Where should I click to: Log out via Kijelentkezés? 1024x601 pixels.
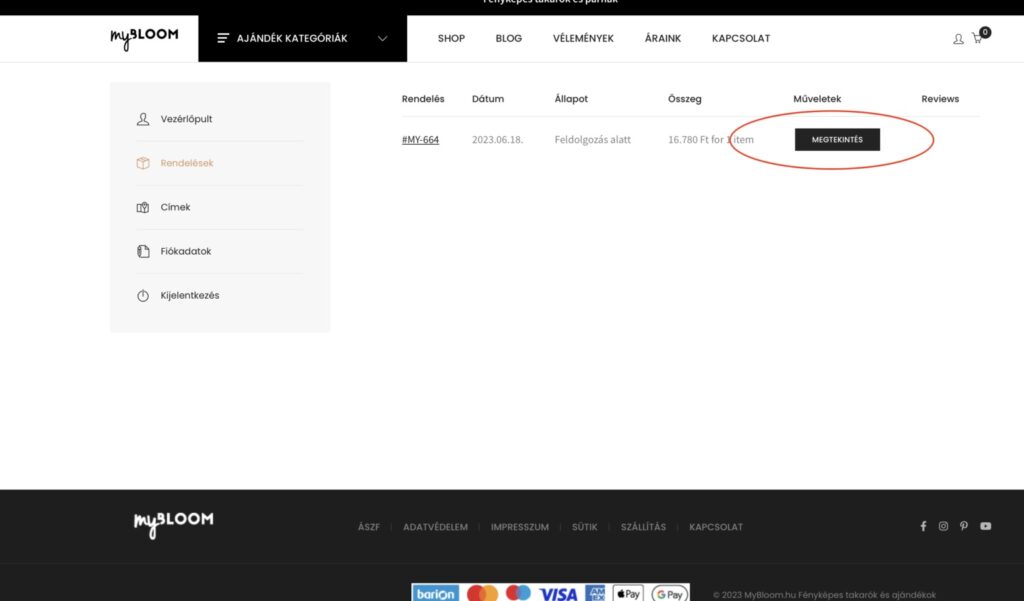click(x=189, y=295)
